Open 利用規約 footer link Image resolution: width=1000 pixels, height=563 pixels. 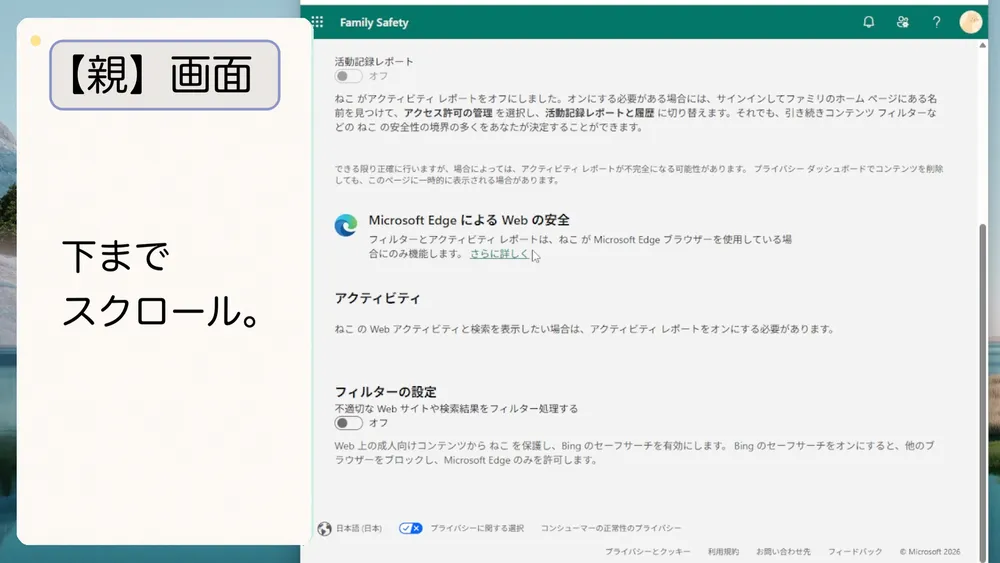[723, 552]
